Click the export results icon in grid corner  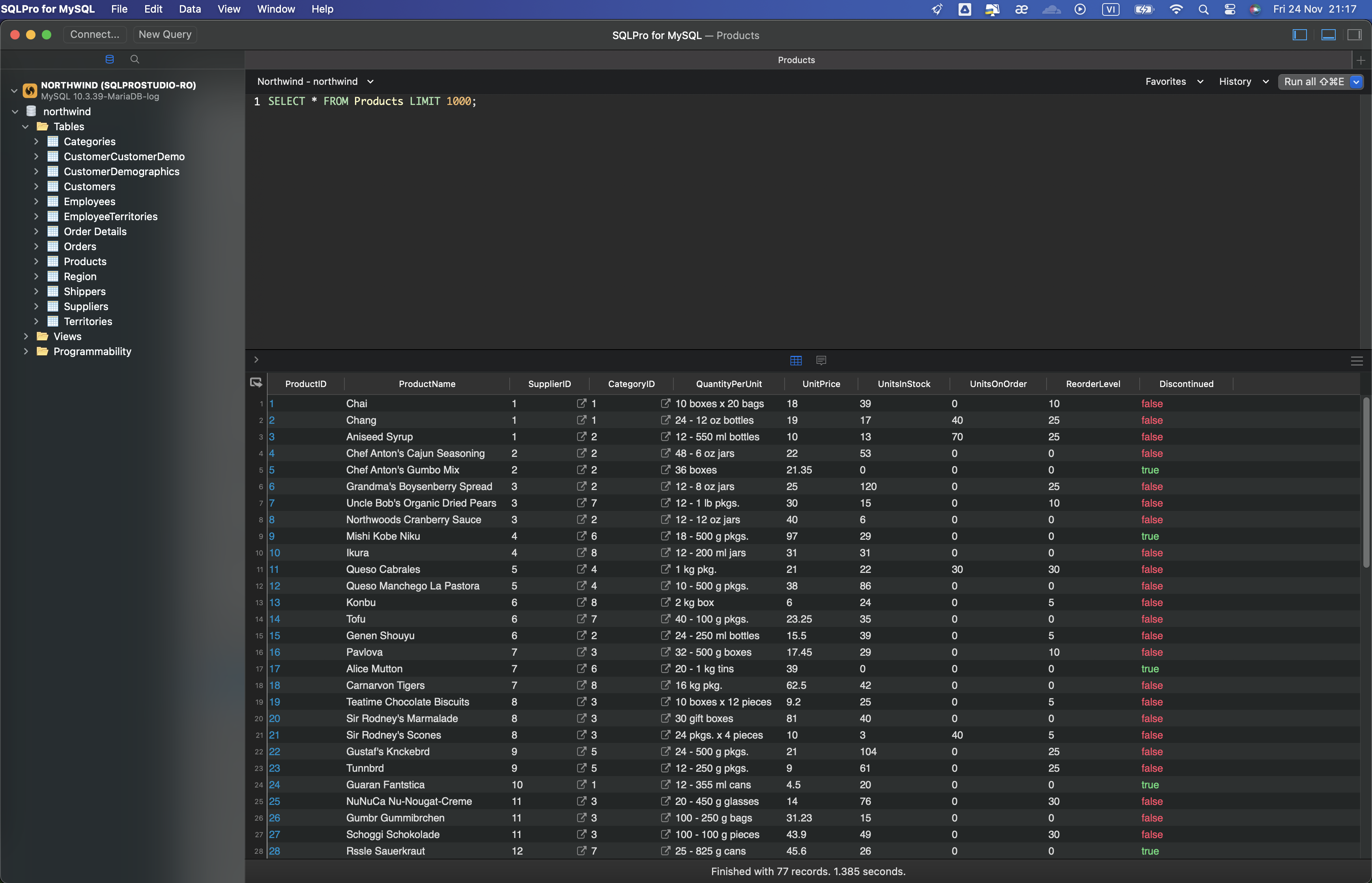coord(256,382)
